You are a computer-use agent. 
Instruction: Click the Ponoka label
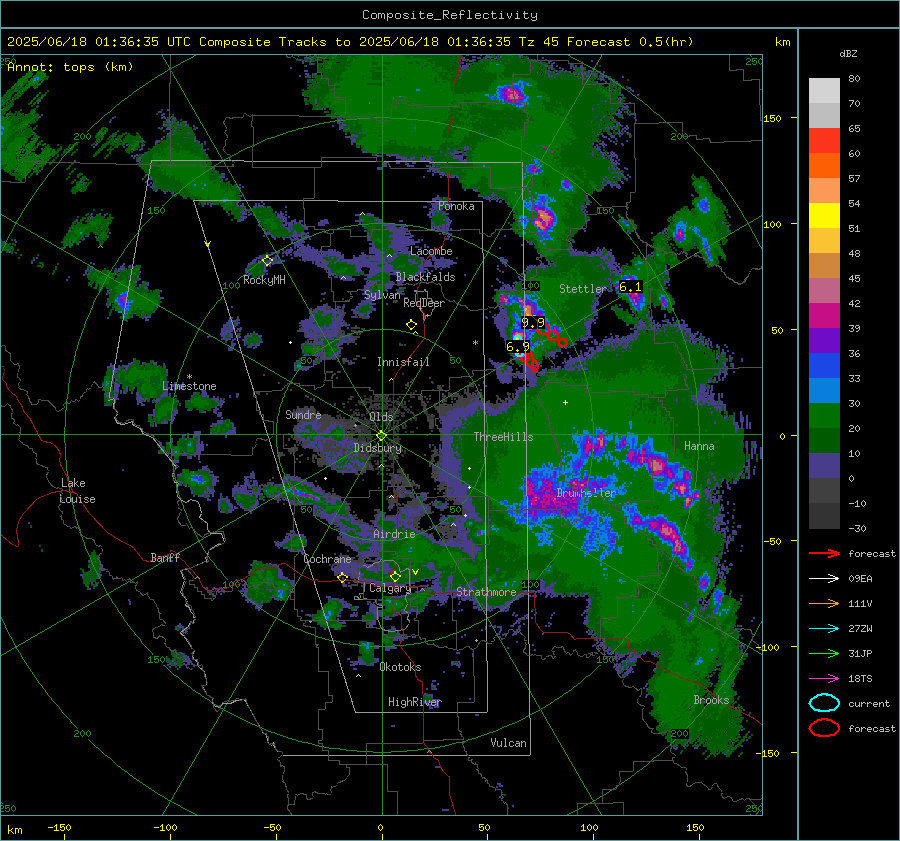click(x=456, y=206)
